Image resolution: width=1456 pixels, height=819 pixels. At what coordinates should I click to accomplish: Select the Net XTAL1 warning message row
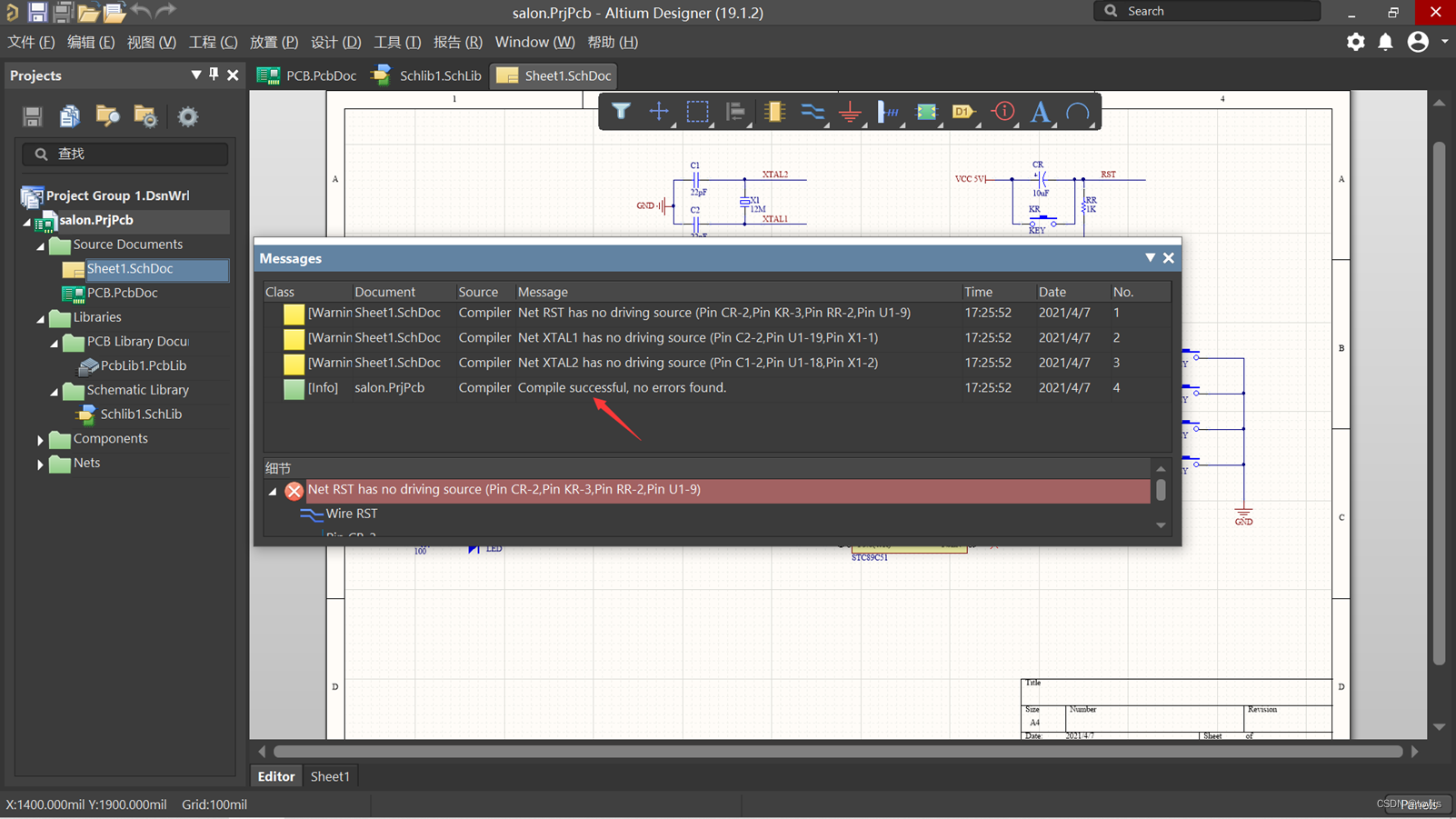coord(716,337)
